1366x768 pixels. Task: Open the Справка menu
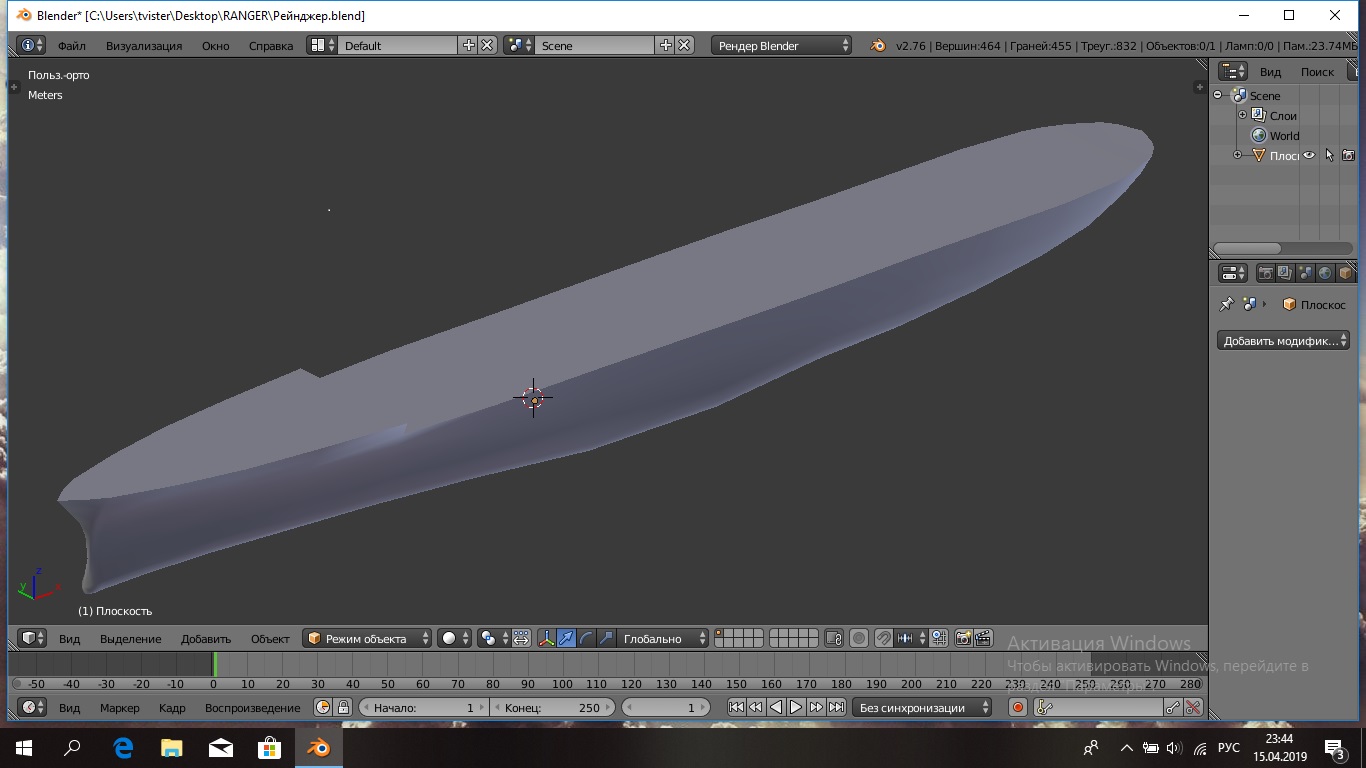point(270,46)
